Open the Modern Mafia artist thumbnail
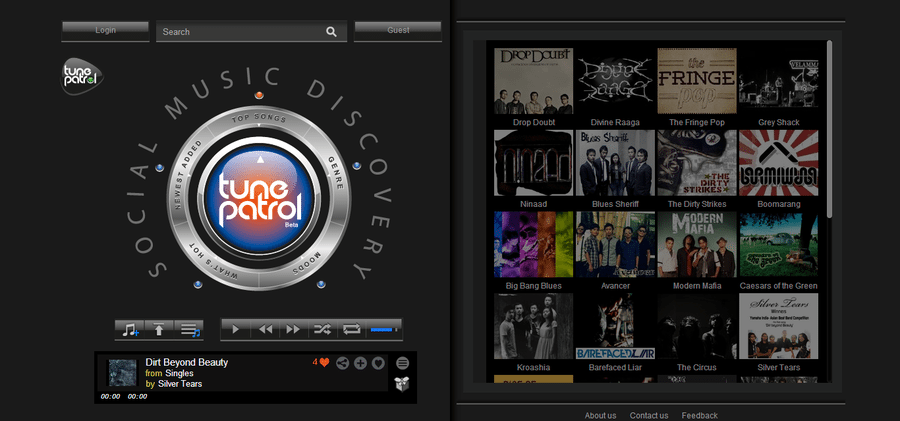Screen dimensions: 900x421 pyautogui.click(x=697, y=244)
